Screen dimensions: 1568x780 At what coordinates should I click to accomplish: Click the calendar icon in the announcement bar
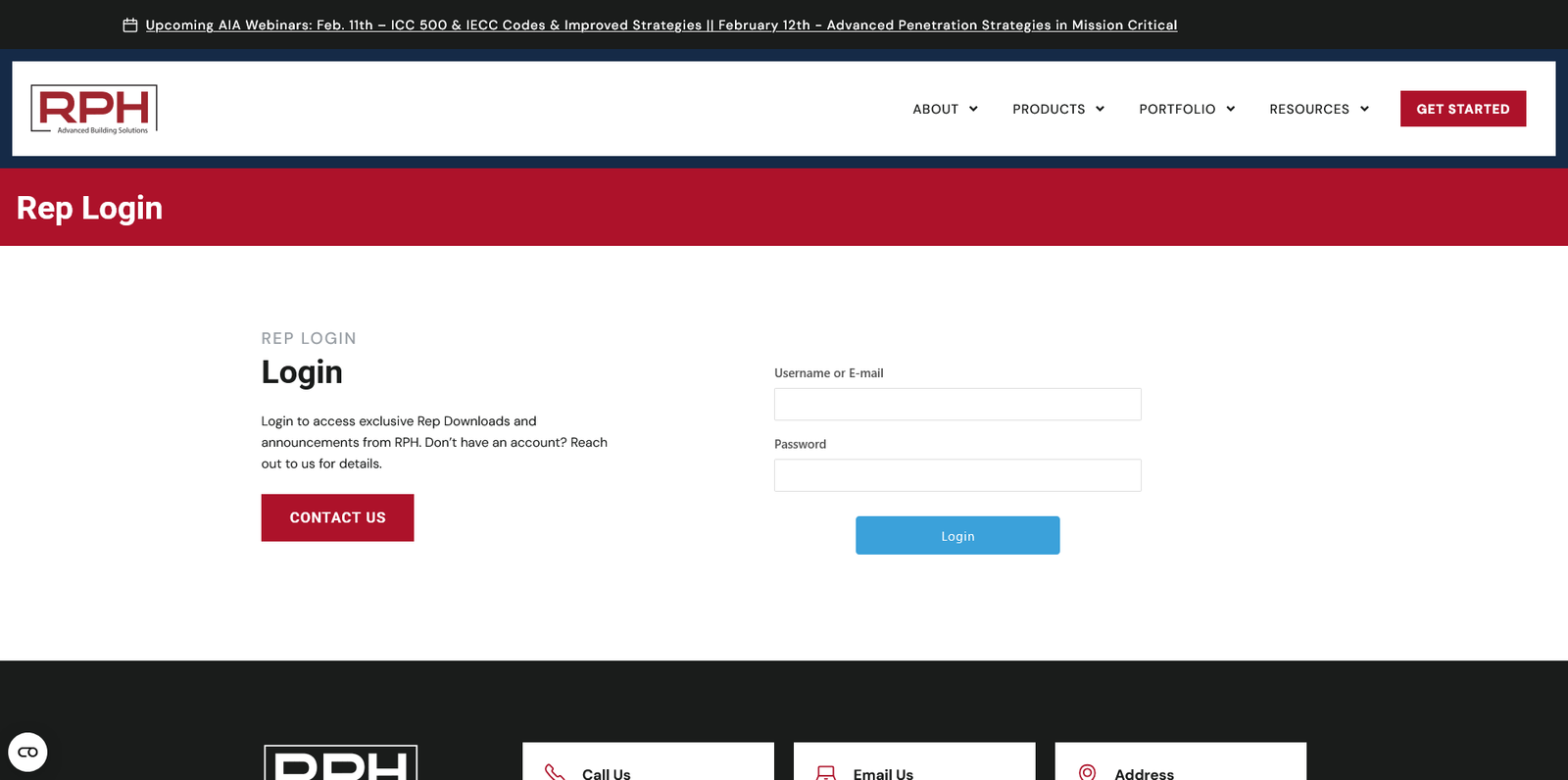pyautogui.click(x=129, y=25)
